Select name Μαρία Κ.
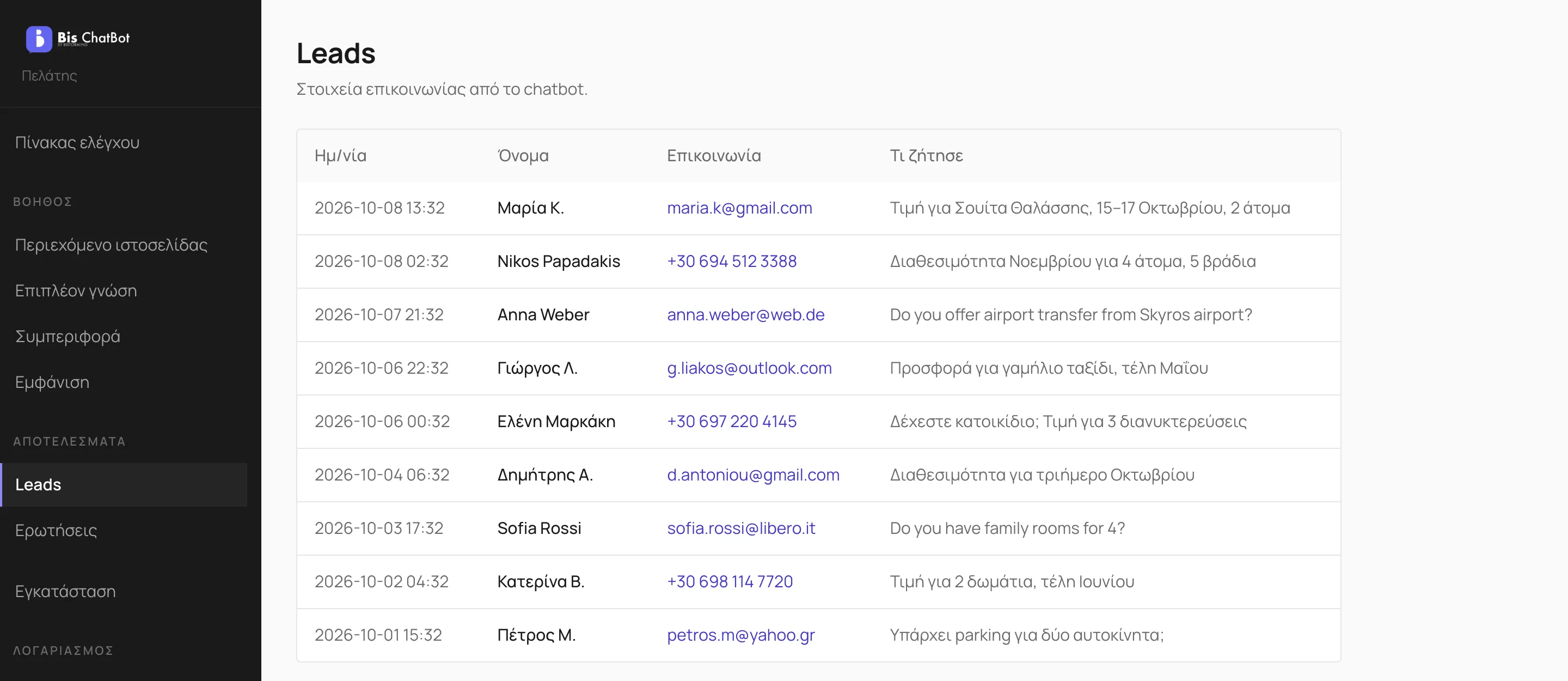The image size is (1568, 681). (x=531, y=208)
